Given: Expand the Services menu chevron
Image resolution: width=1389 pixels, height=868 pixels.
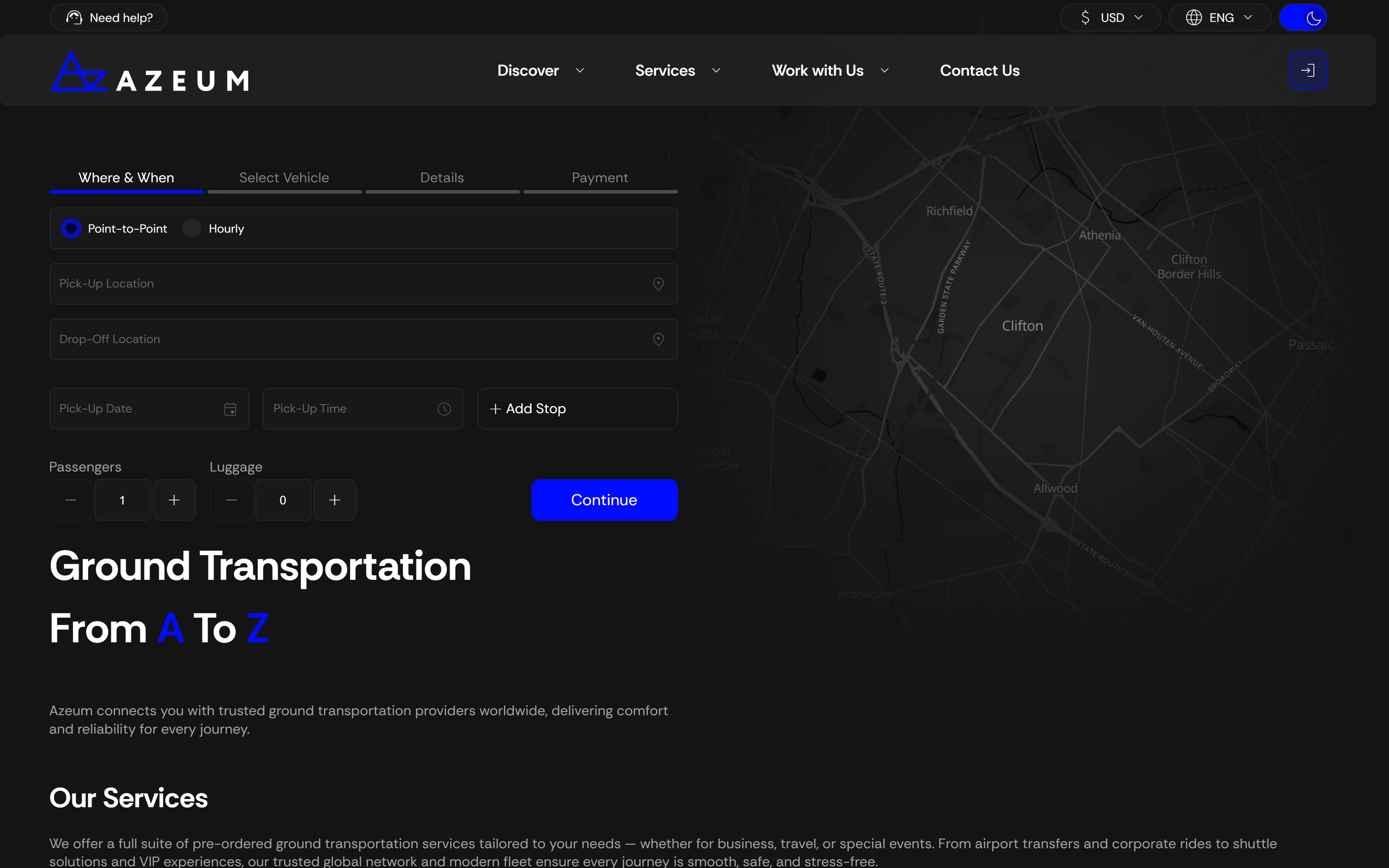Looking at the screenshot, I should (x=716, y=71).
